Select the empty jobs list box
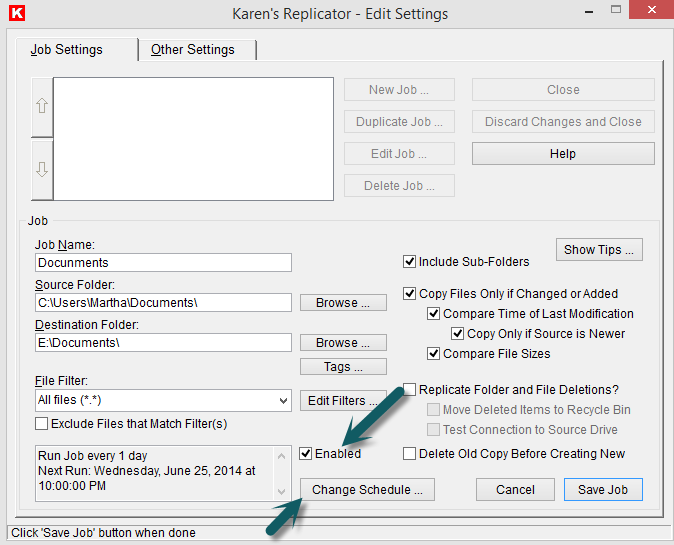The height and width of the screenshot is (545, 674). [x=193, y=139]
